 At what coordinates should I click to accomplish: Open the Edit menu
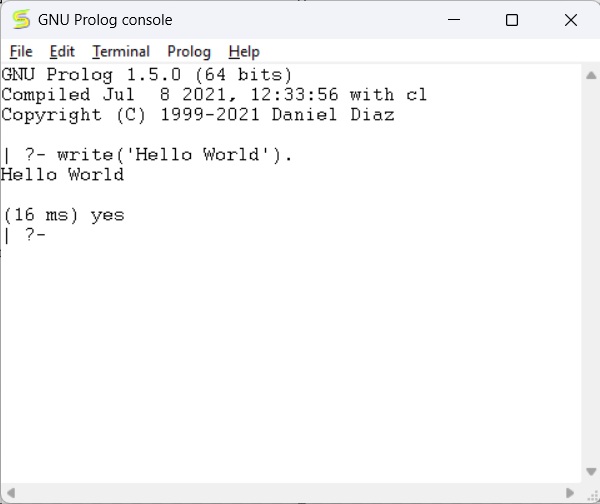(x=62, y=52)
